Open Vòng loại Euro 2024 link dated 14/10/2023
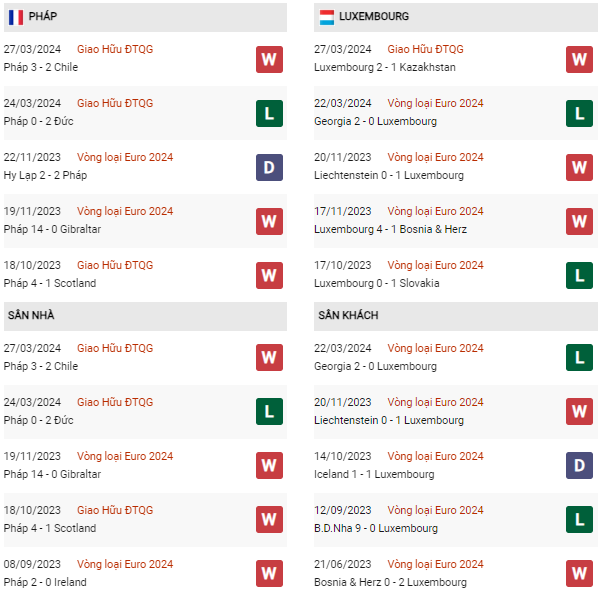 (435, 456)
